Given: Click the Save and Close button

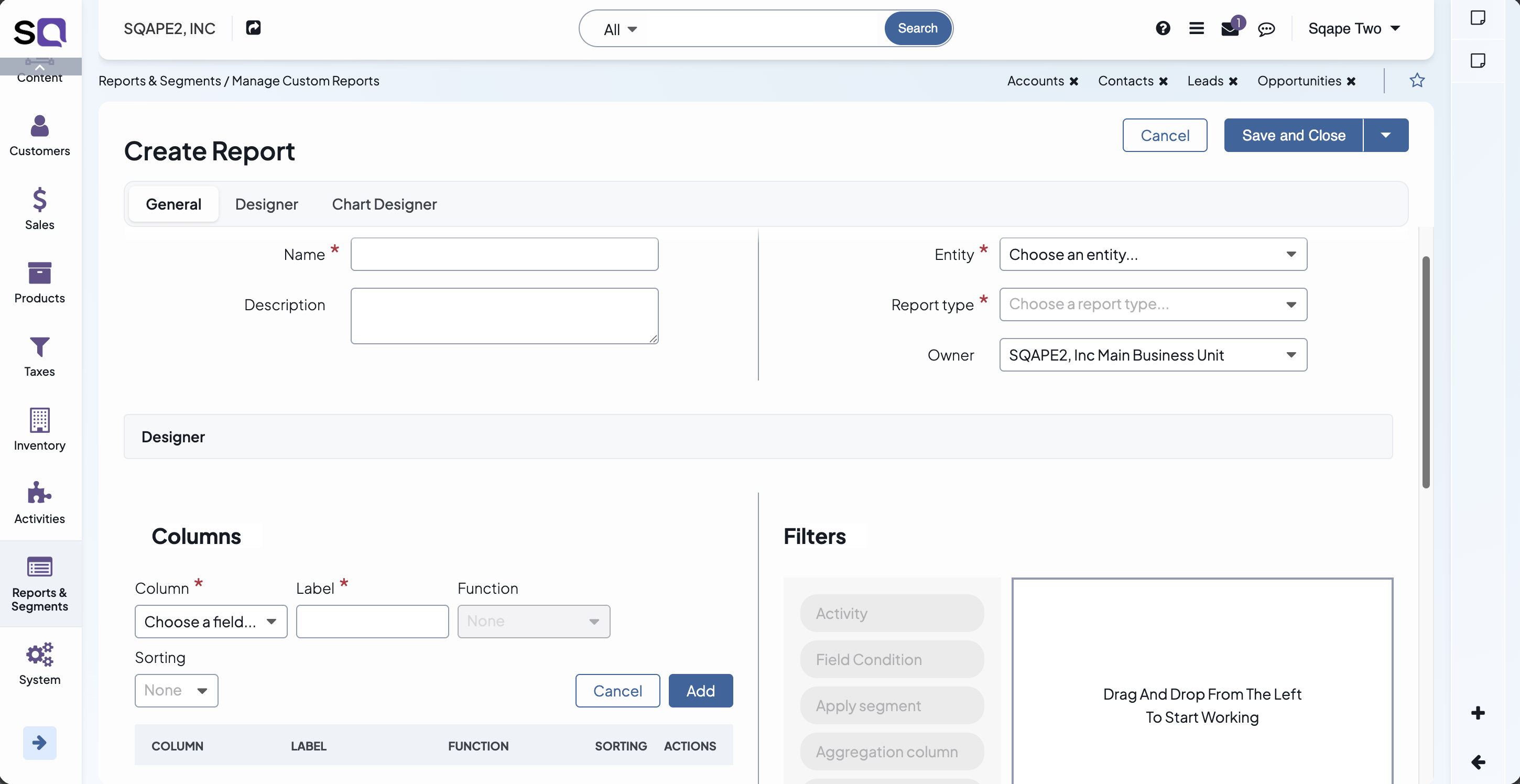Looking at the screenshot, I should tap(1293, 135).
